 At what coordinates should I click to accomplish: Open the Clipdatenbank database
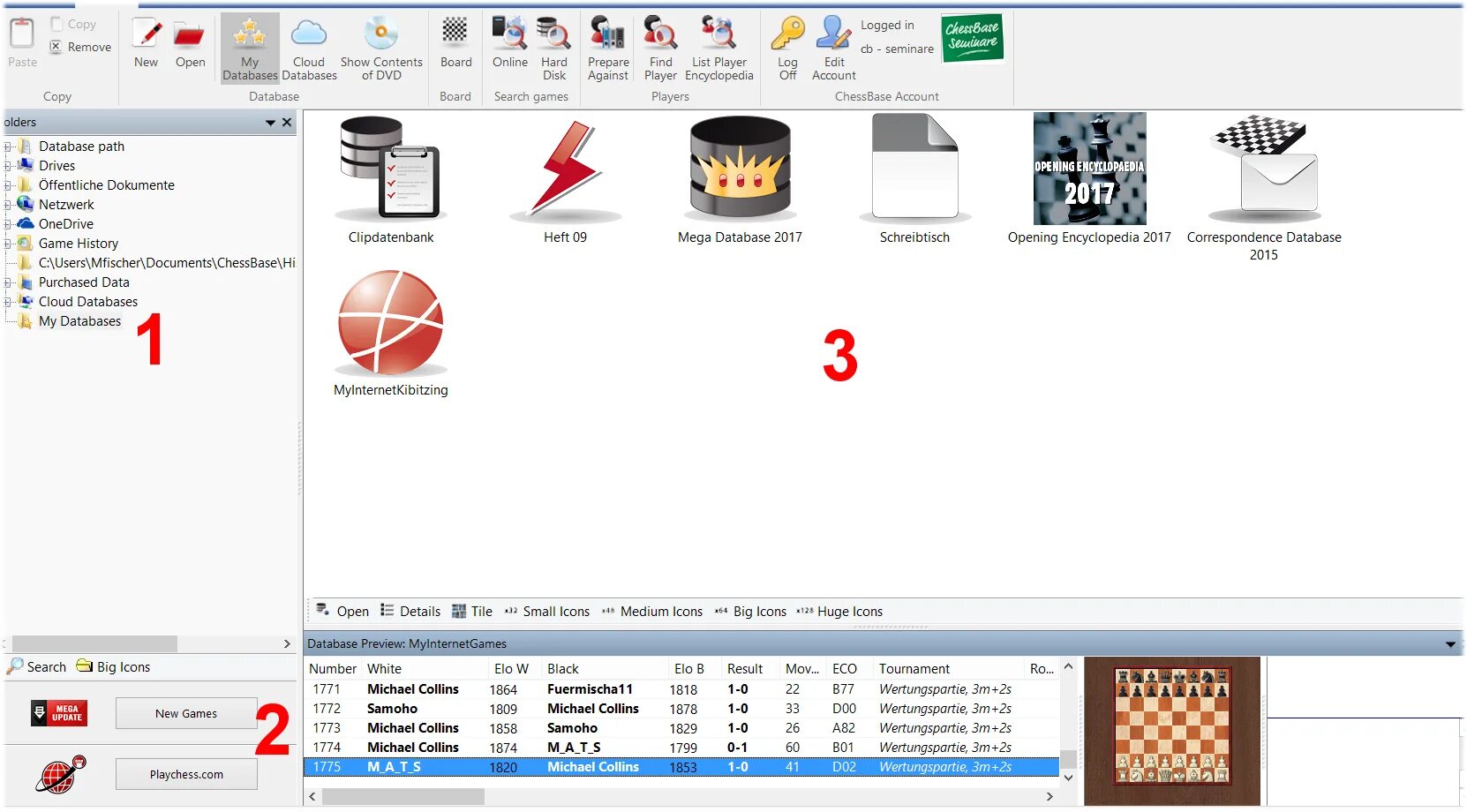click(x=391, y=180)
